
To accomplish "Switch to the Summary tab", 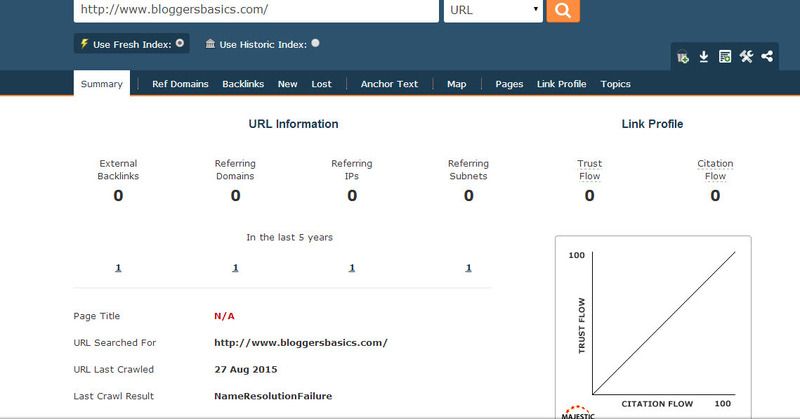I will click(x=102, y=84).
